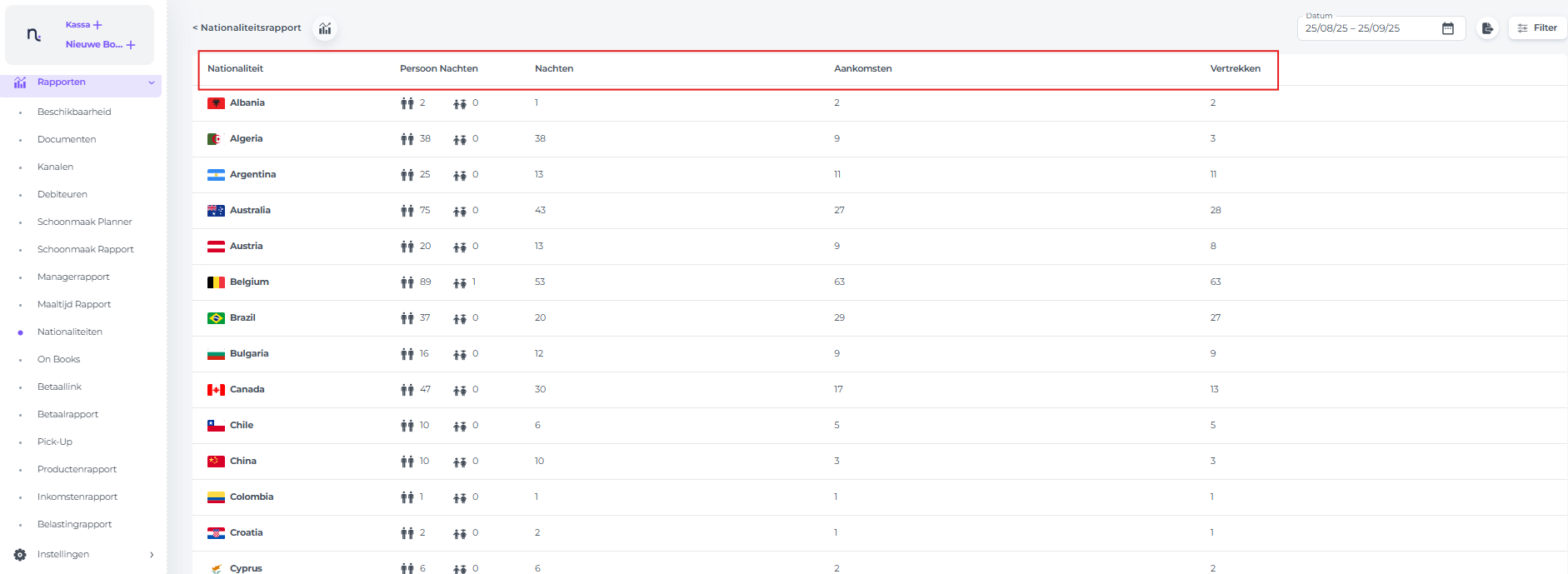
Task: Click the app logo in top-left
Action: point(33,35)
